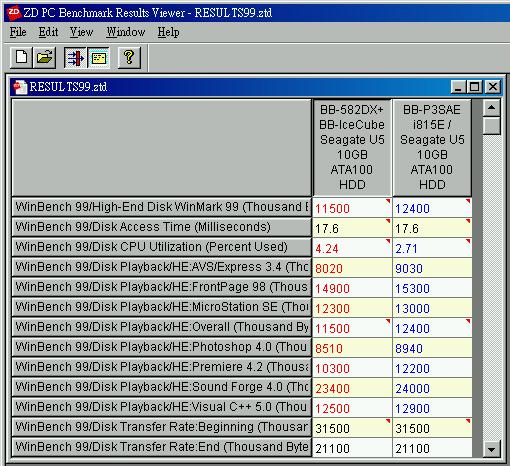Open the Help menu
The image size is (510, 466).
tap(168, 32)
